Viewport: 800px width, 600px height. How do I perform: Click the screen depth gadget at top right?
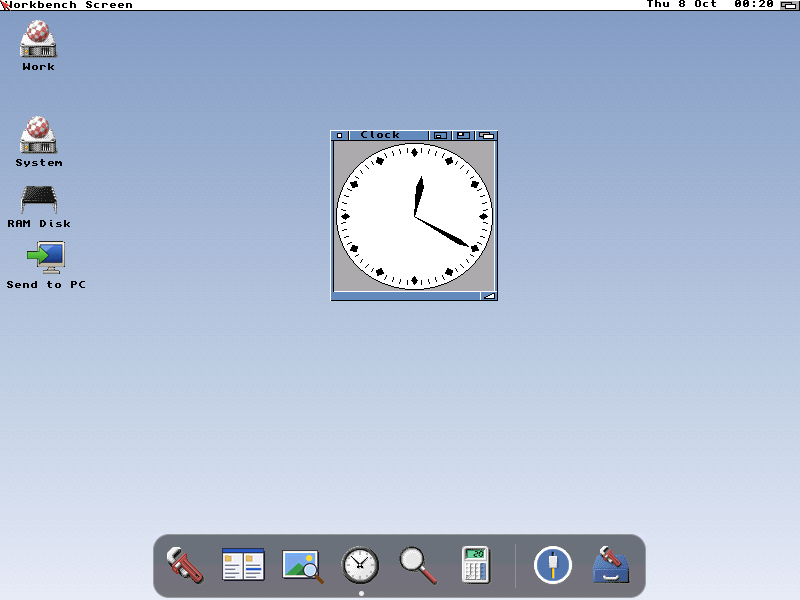point(789,5)
